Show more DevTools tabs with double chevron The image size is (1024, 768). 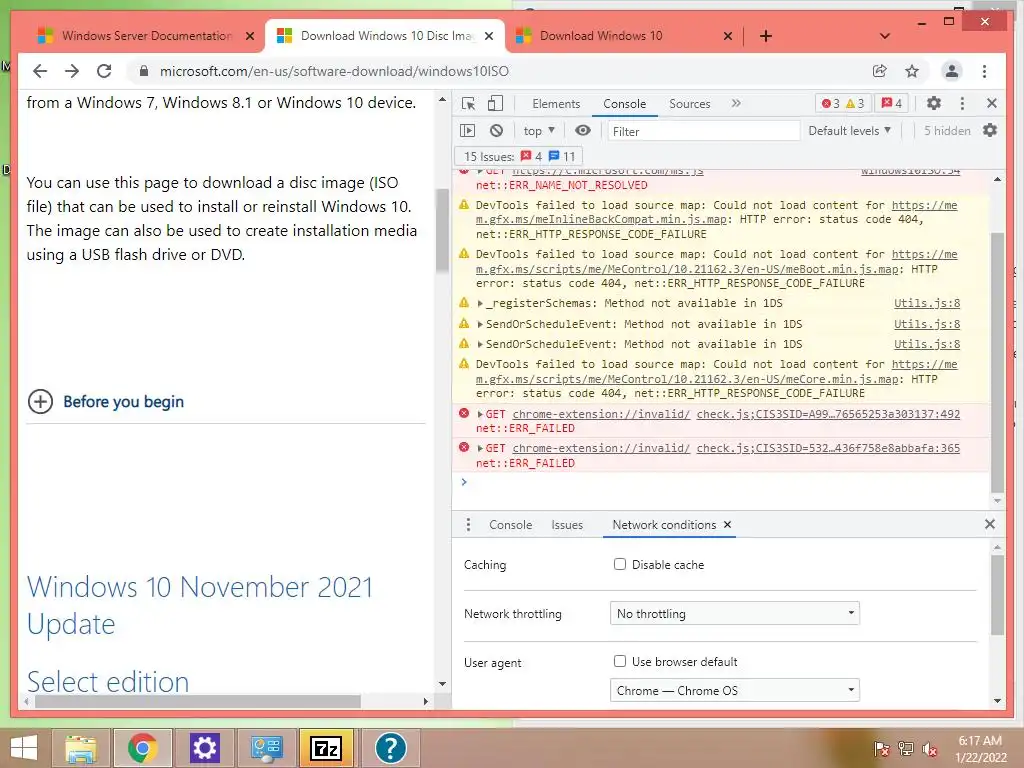click(x=736, y=103)
